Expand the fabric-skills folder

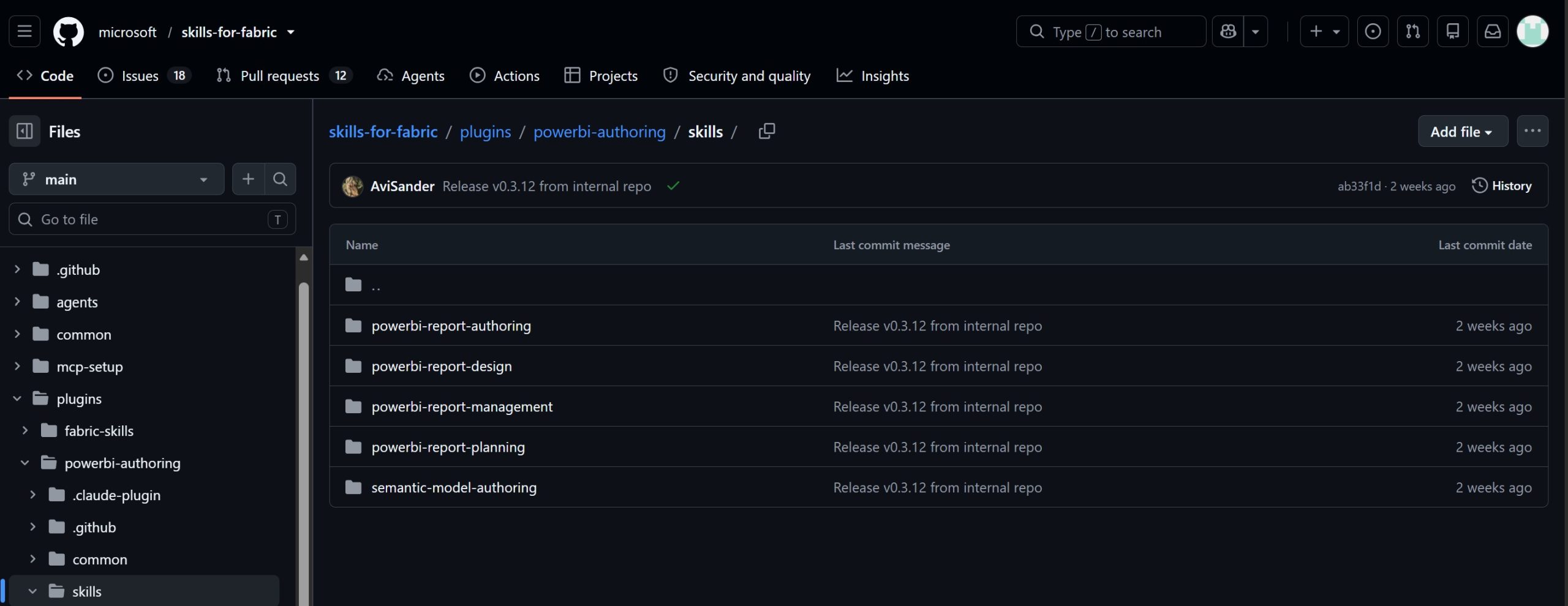(25, 430)
